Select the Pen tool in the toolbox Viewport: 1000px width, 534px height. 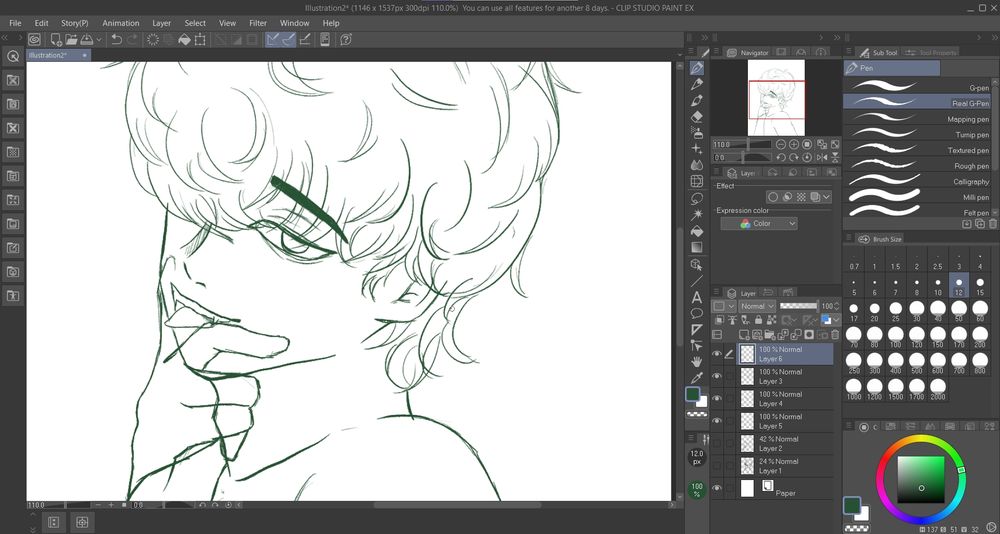click(x=697, y=68)
